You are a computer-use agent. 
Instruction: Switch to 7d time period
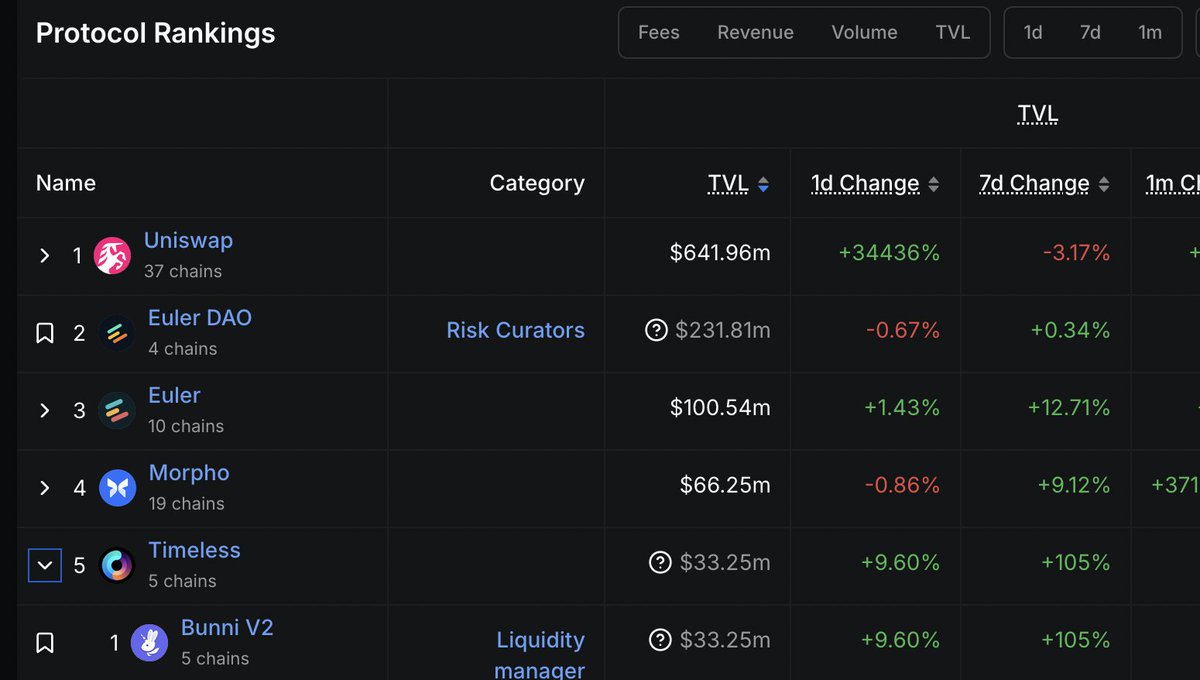[x=1090, y=32]
